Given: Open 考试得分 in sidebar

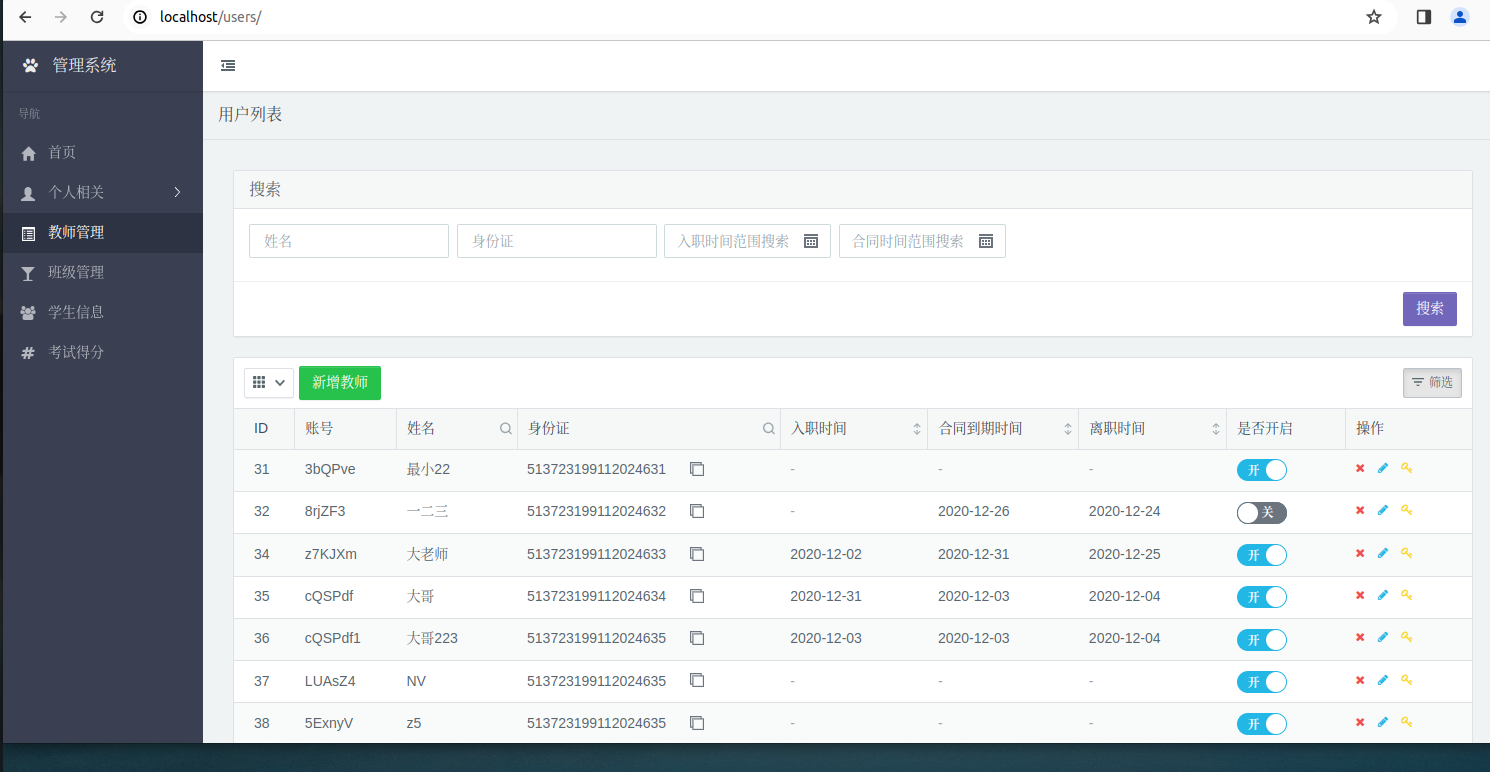Looking at the screenshot, I should [x=102, y=352].
